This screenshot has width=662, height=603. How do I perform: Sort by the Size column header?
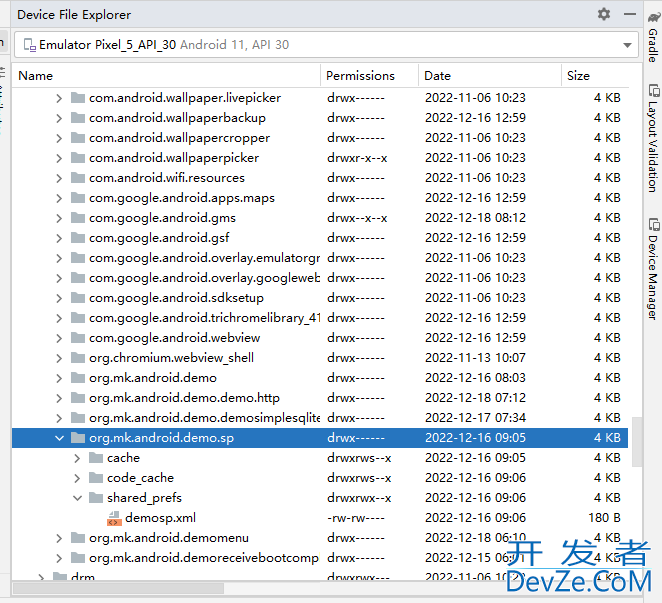[x=578, y=76]
